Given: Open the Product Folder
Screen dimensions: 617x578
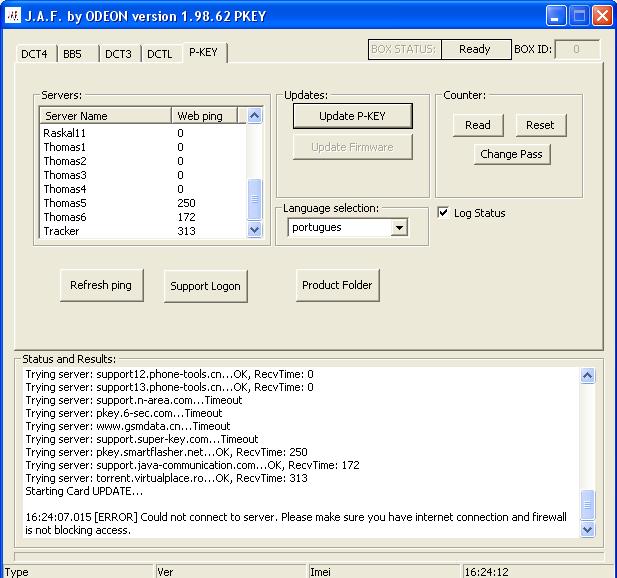Looking at the screenshot, I should pos(337,285).
